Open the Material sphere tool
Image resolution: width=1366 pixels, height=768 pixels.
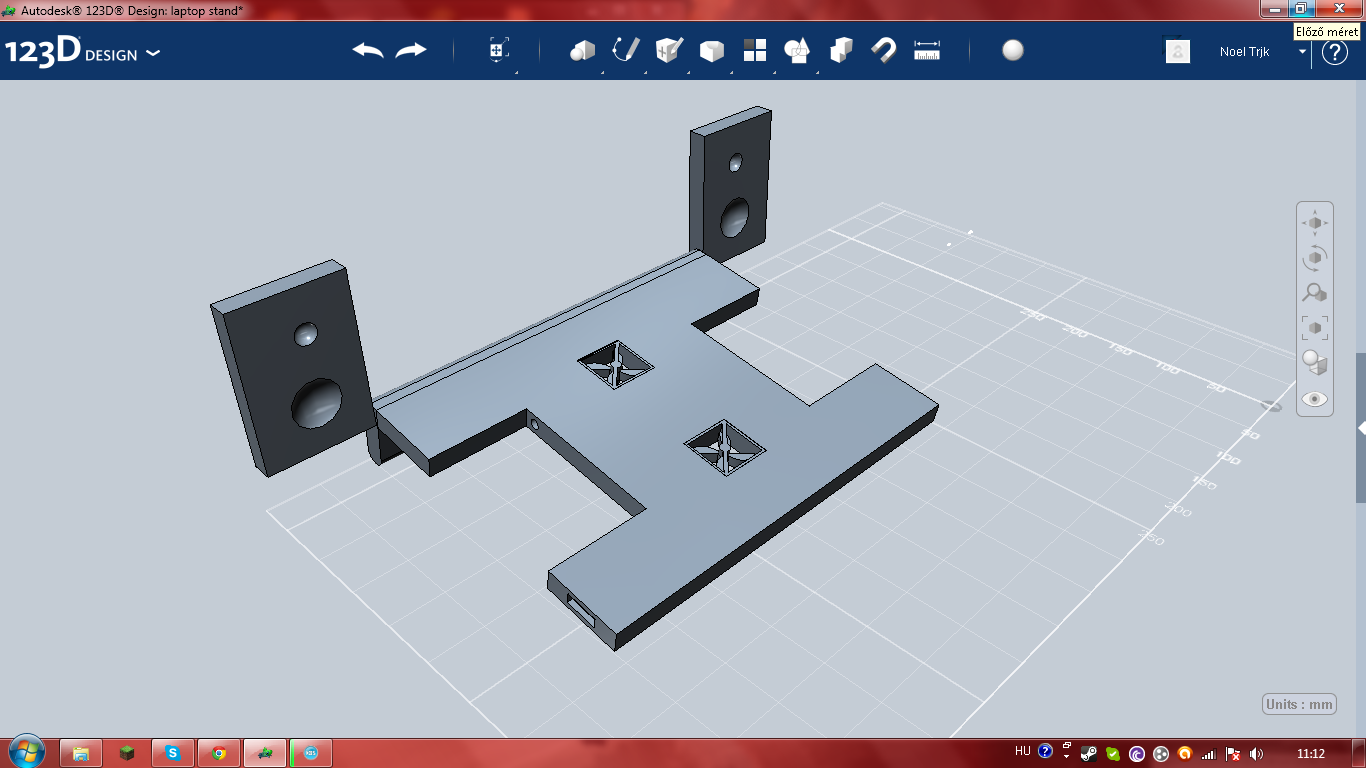[x=1013, y=51]
